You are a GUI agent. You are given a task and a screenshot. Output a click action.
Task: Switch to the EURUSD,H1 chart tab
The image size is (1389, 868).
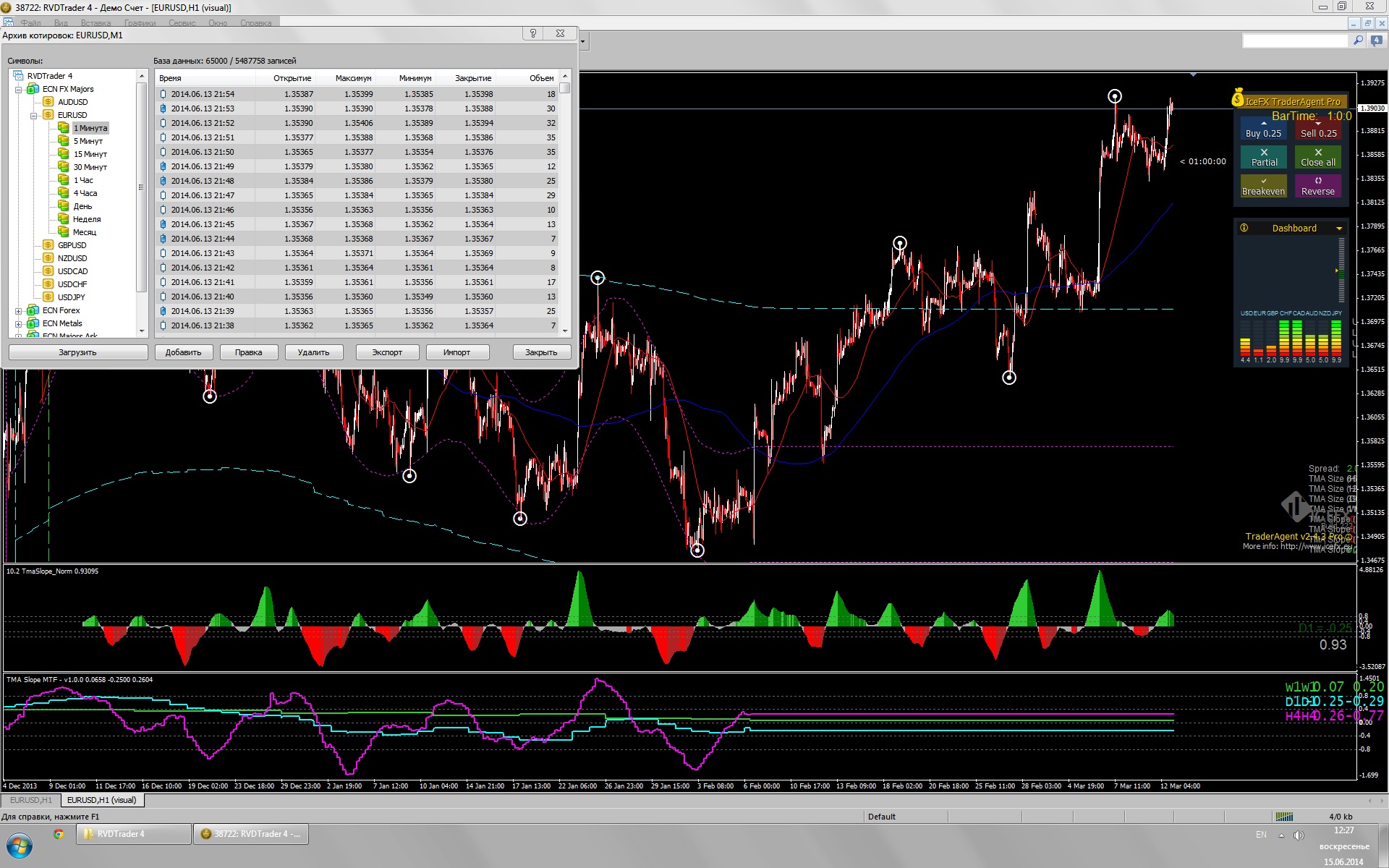pos(31,800)
